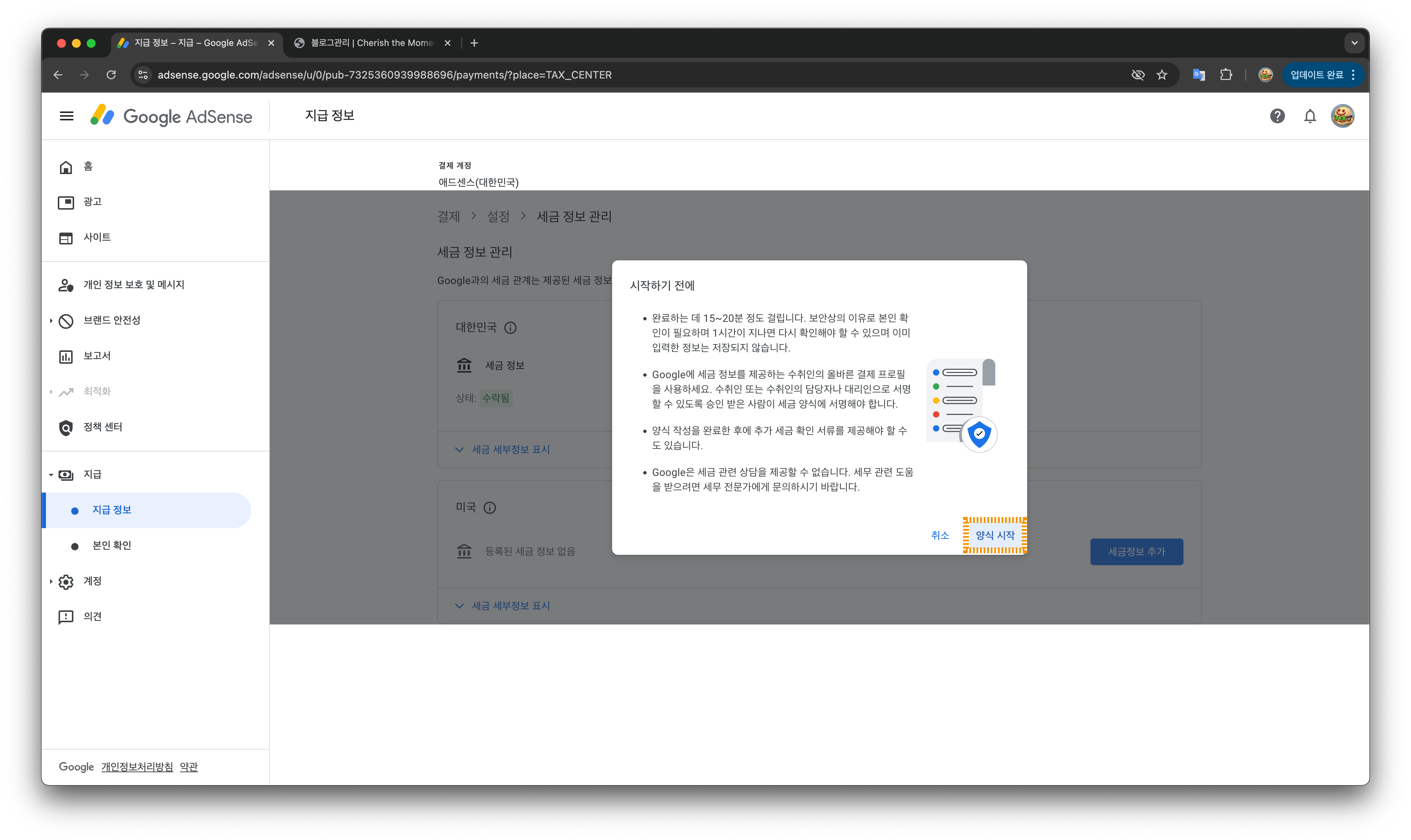Open a new browser tab

(x=475, y=43)
